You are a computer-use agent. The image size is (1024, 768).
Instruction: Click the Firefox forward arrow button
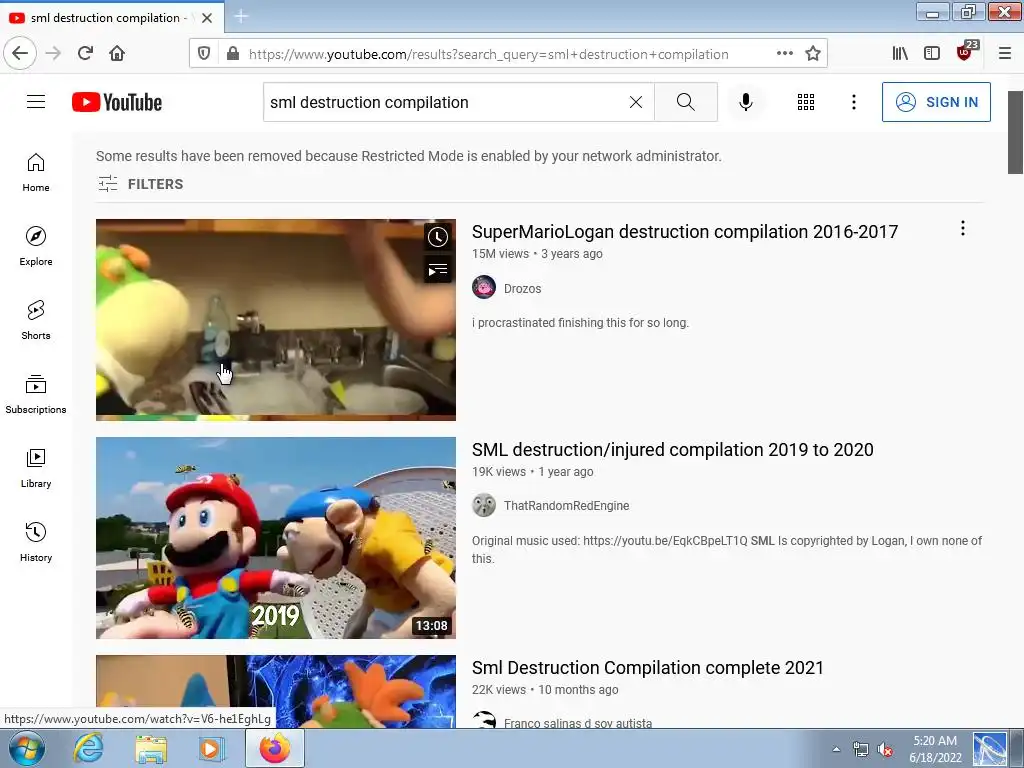53,53
